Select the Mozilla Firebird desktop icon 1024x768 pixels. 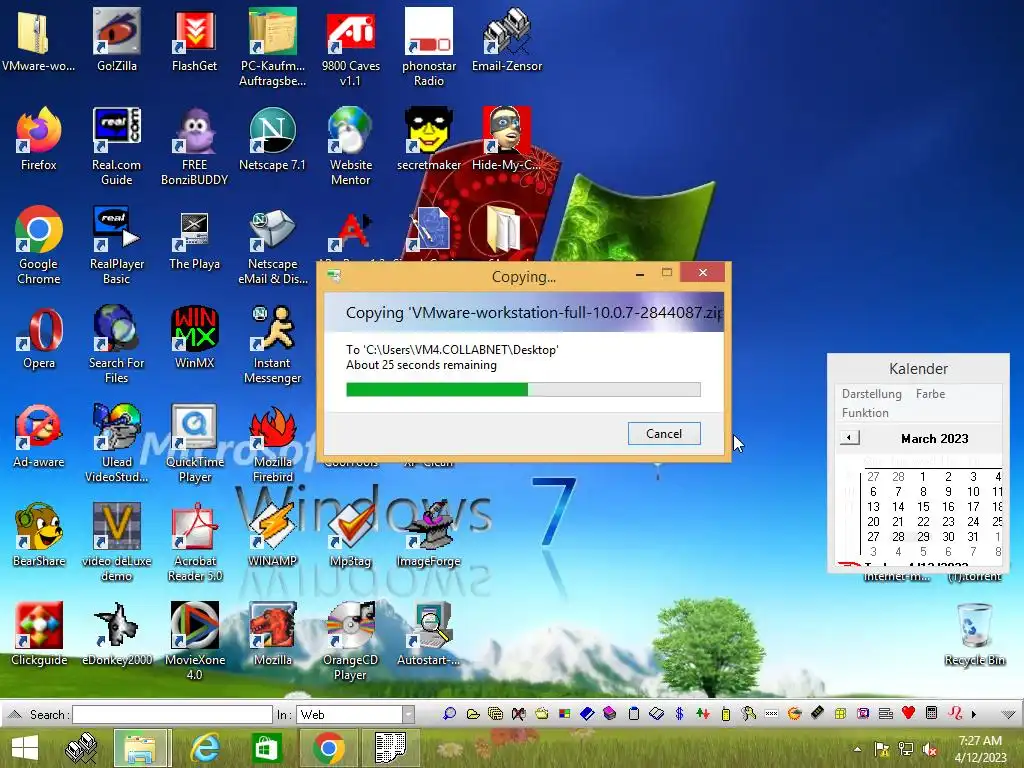coord(272,444)
